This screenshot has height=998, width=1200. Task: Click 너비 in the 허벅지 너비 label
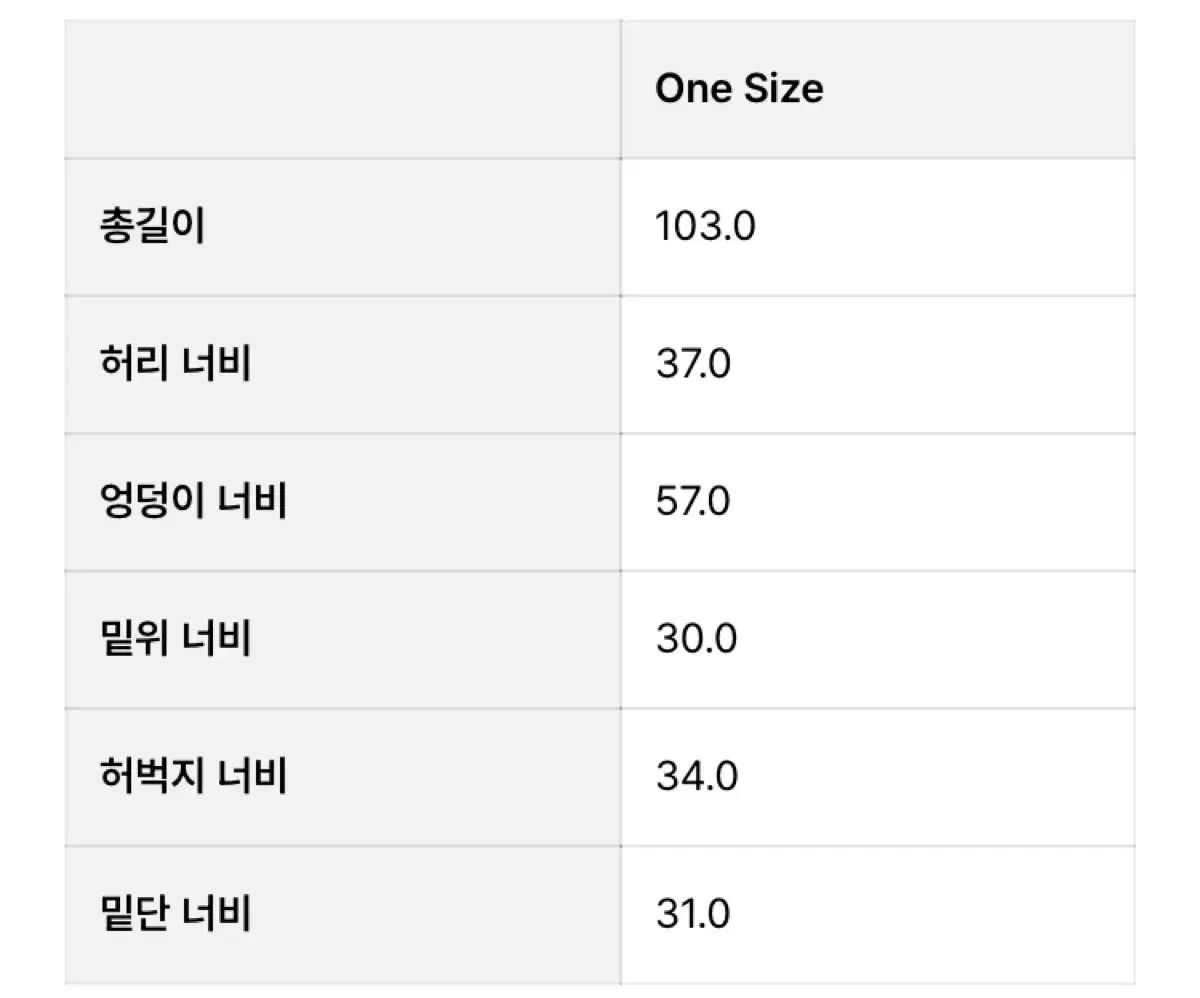[253, 776]
